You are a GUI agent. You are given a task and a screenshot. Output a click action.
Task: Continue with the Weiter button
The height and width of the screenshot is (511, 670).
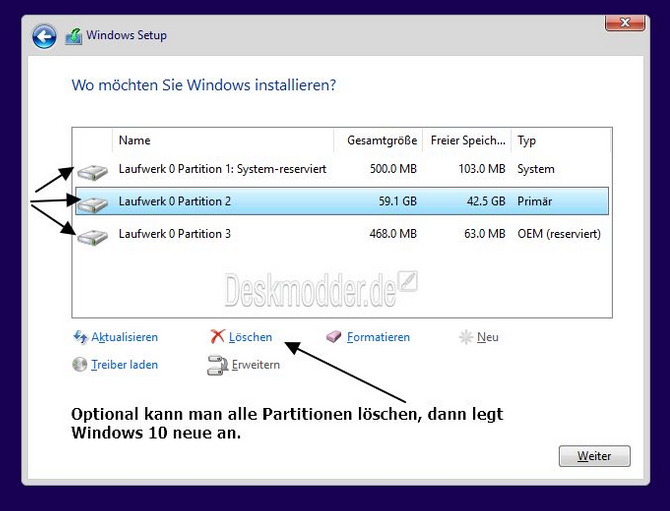coord(594,456)
